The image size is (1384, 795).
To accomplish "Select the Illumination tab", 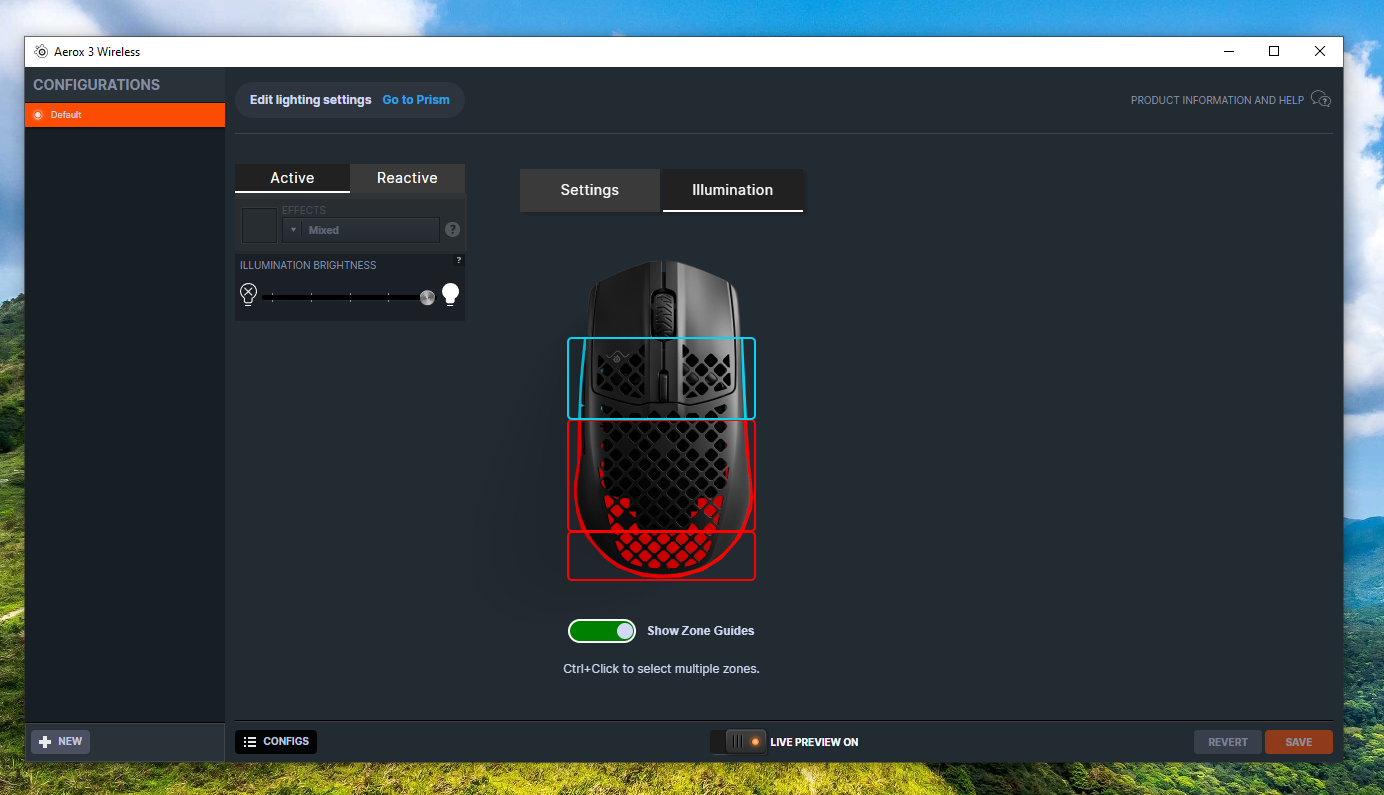I will (733, 190).
